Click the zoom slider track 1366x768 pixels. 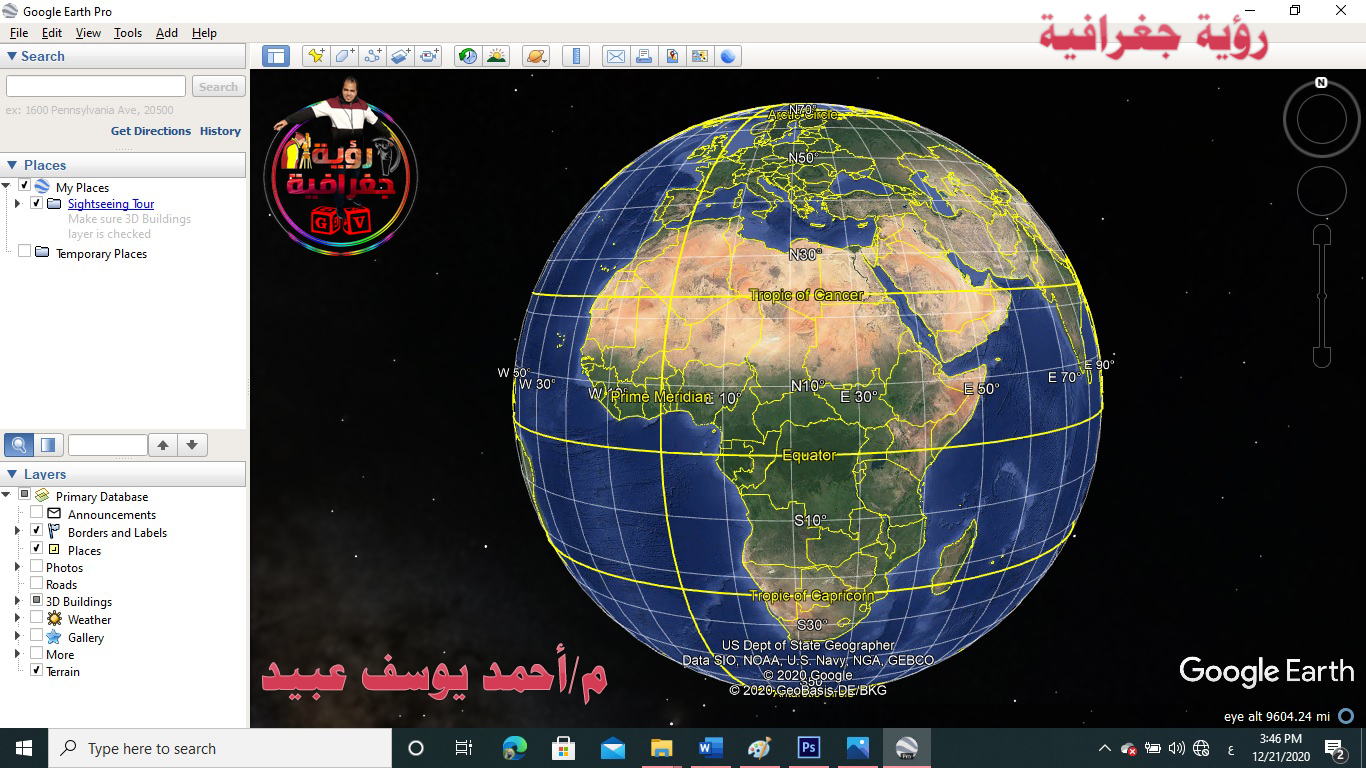(1322, 296)
